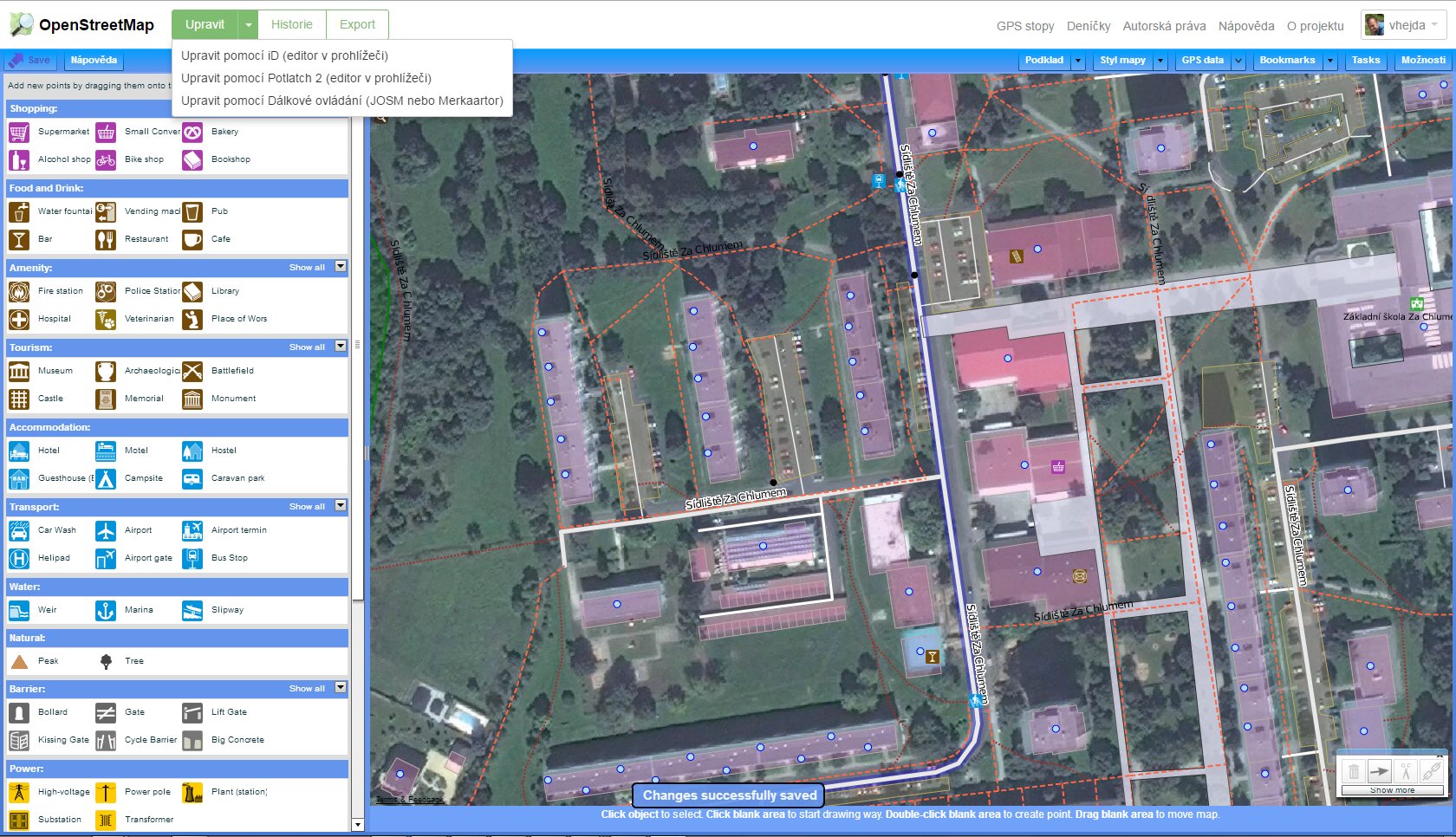Open the Styl mapy dropdown arrow
Screen dimensions: 1456x837
tap(1160, 61)
